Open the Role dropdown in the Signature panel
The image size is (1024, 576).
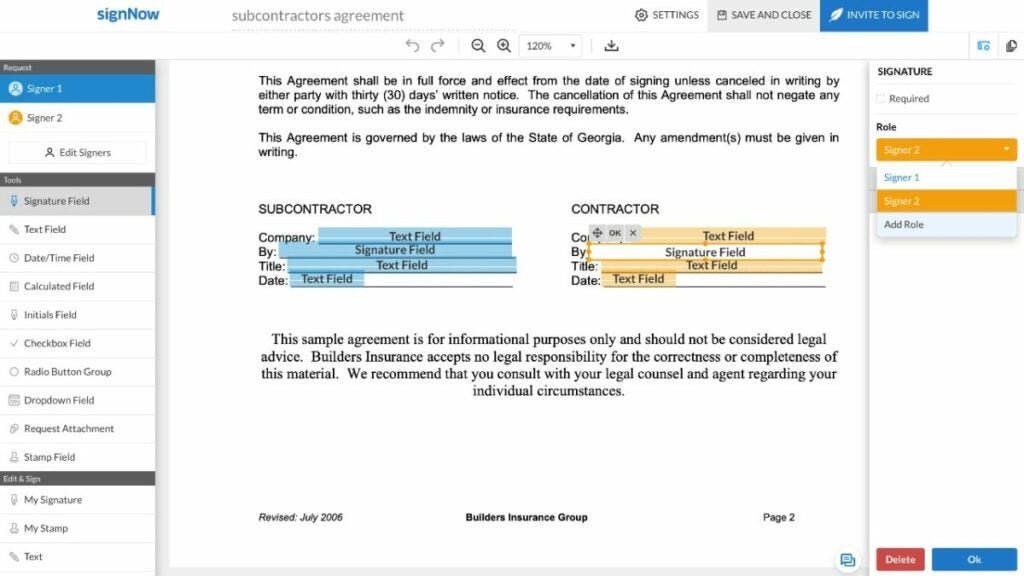[x=944, y=148]
